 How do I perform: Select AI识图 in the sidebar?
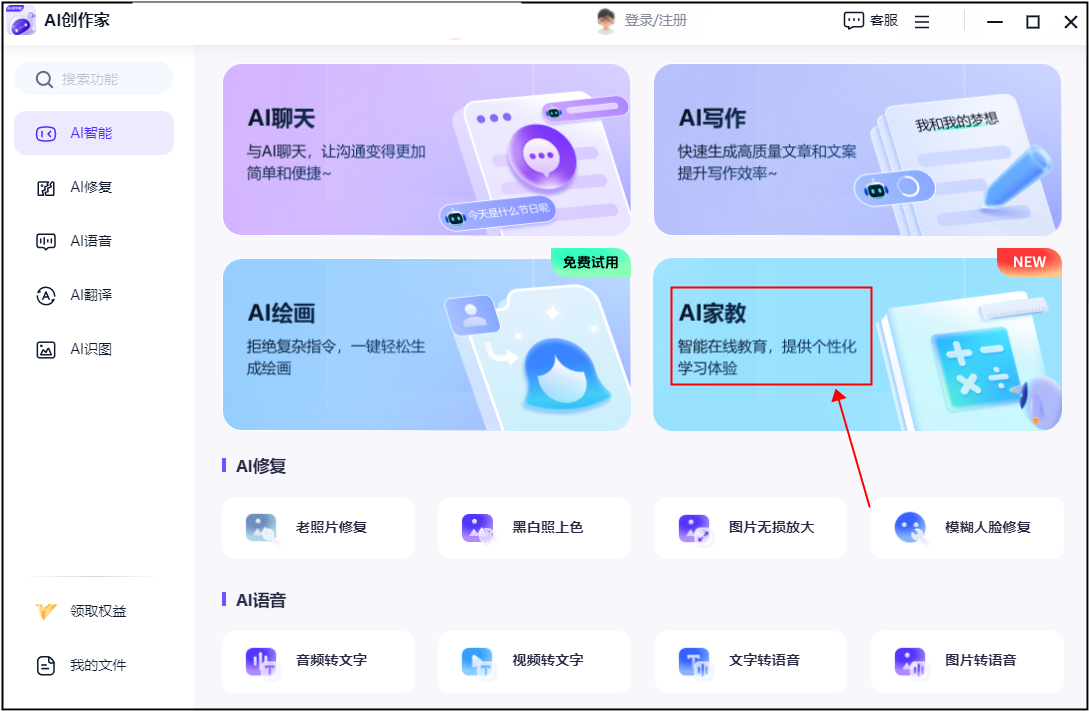pyautogui.click(x=94, y=349)
